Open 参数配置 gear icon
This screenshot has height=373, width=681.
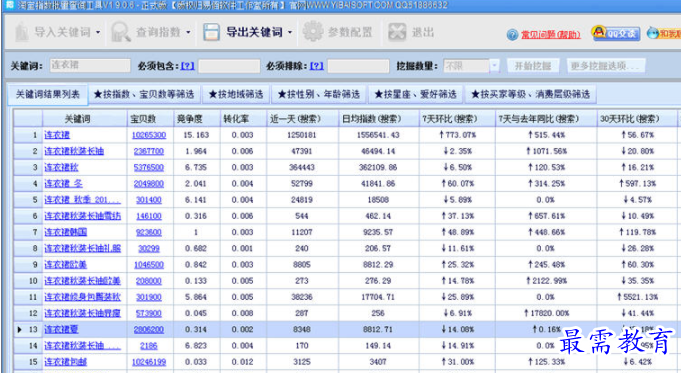click(313, 32)
